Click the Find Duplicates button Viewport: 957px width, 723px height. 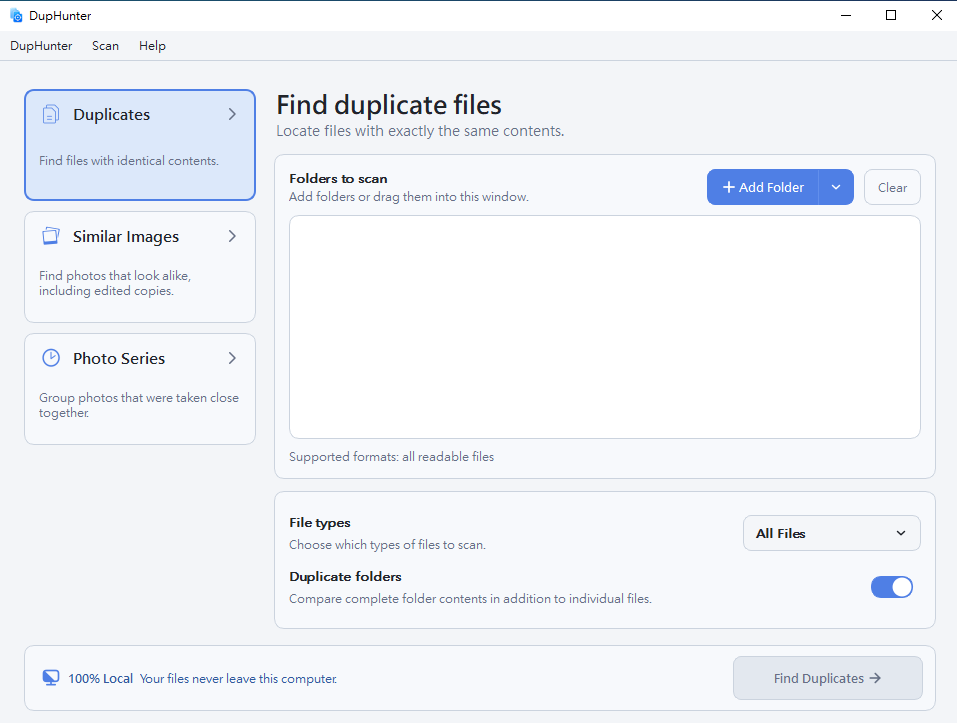[828, 678]
